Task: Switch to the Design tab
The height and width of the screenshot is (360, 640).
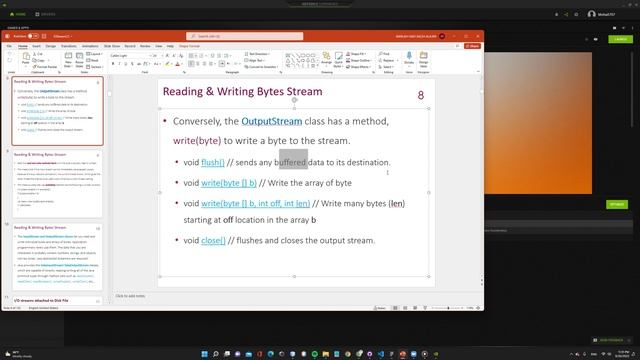Action: coord(51,46)
